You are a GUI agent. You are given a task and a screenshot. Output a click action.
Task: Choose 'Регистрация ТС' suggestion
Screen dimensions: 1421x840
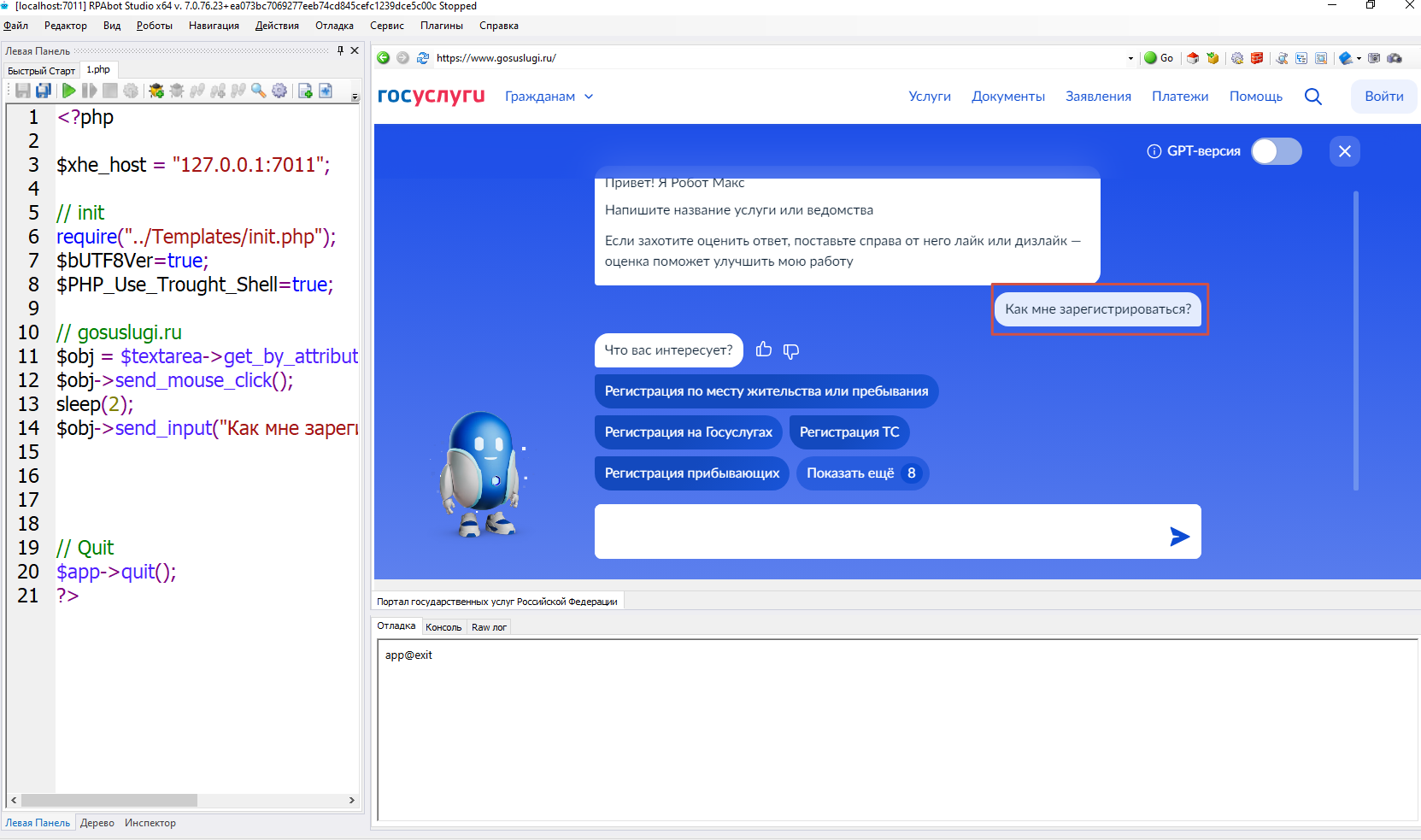(849, 432)
